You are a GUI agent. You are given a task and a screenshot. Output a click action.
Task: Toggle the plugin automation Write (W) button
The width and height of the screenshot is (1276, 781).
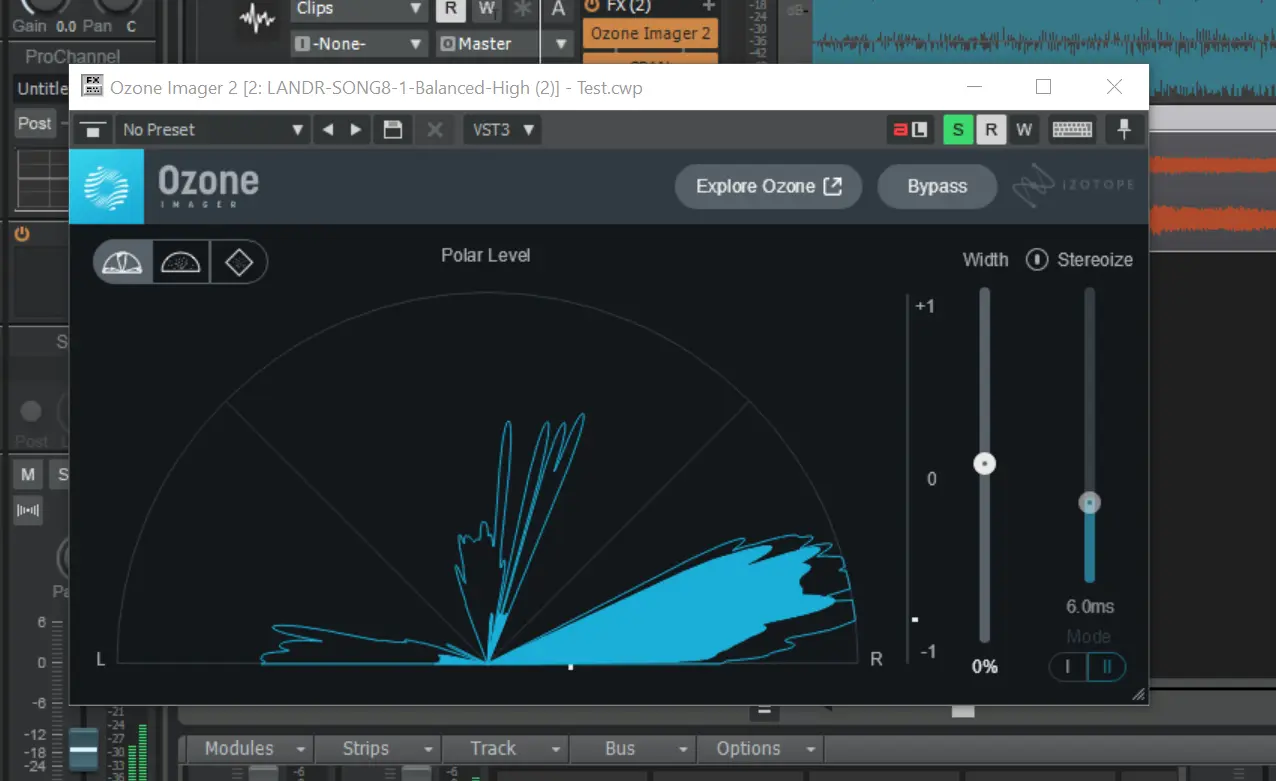pyautogui.click(x=1024, y=130)
